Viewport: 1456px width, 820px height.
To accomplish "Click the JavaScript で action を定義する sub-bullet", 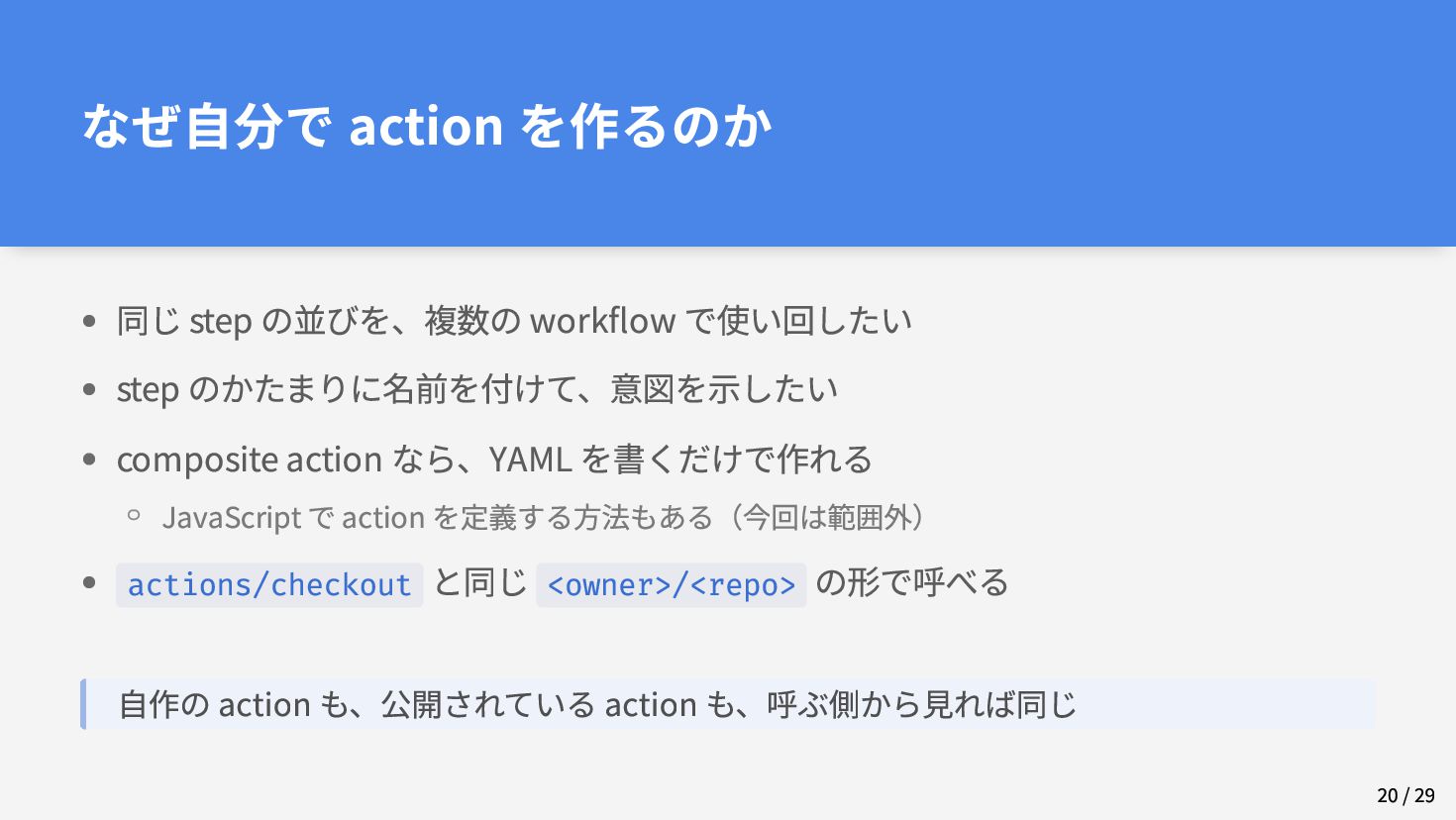I will pyautogui.click(x=546, y=517).
